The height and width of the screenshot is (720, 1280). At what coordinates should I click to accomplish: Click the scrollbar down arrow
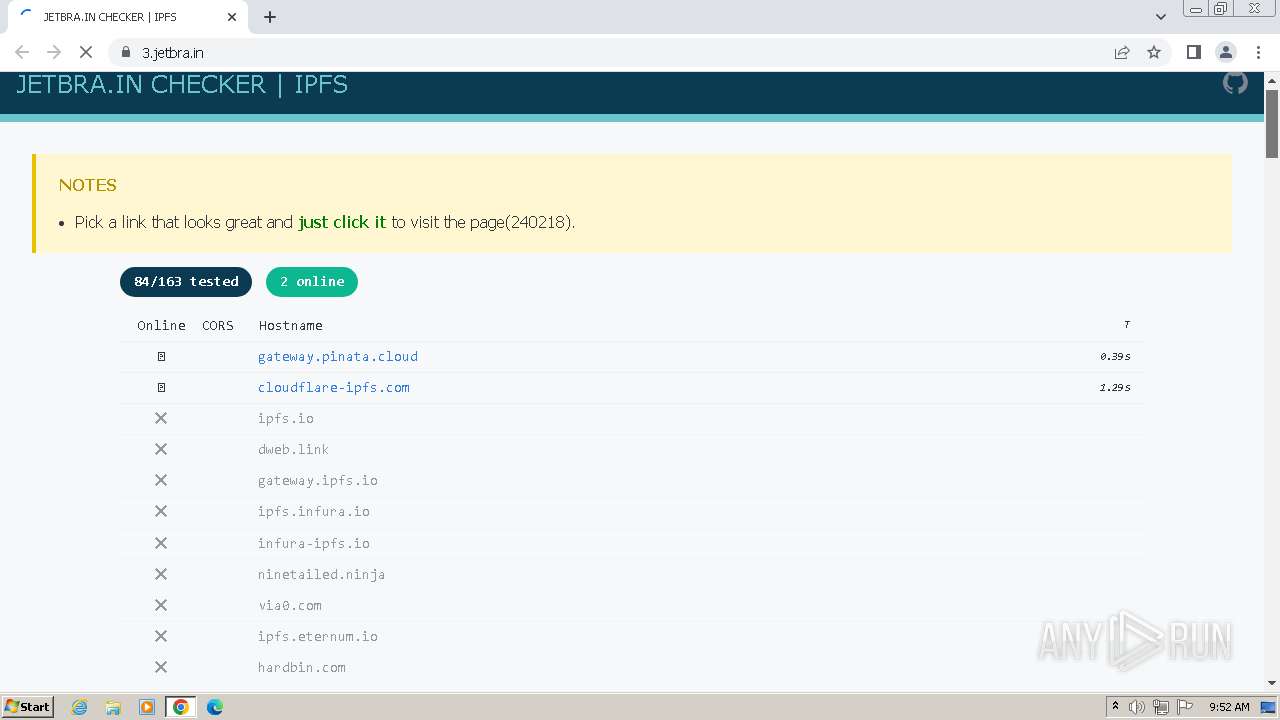point(1272,683)
